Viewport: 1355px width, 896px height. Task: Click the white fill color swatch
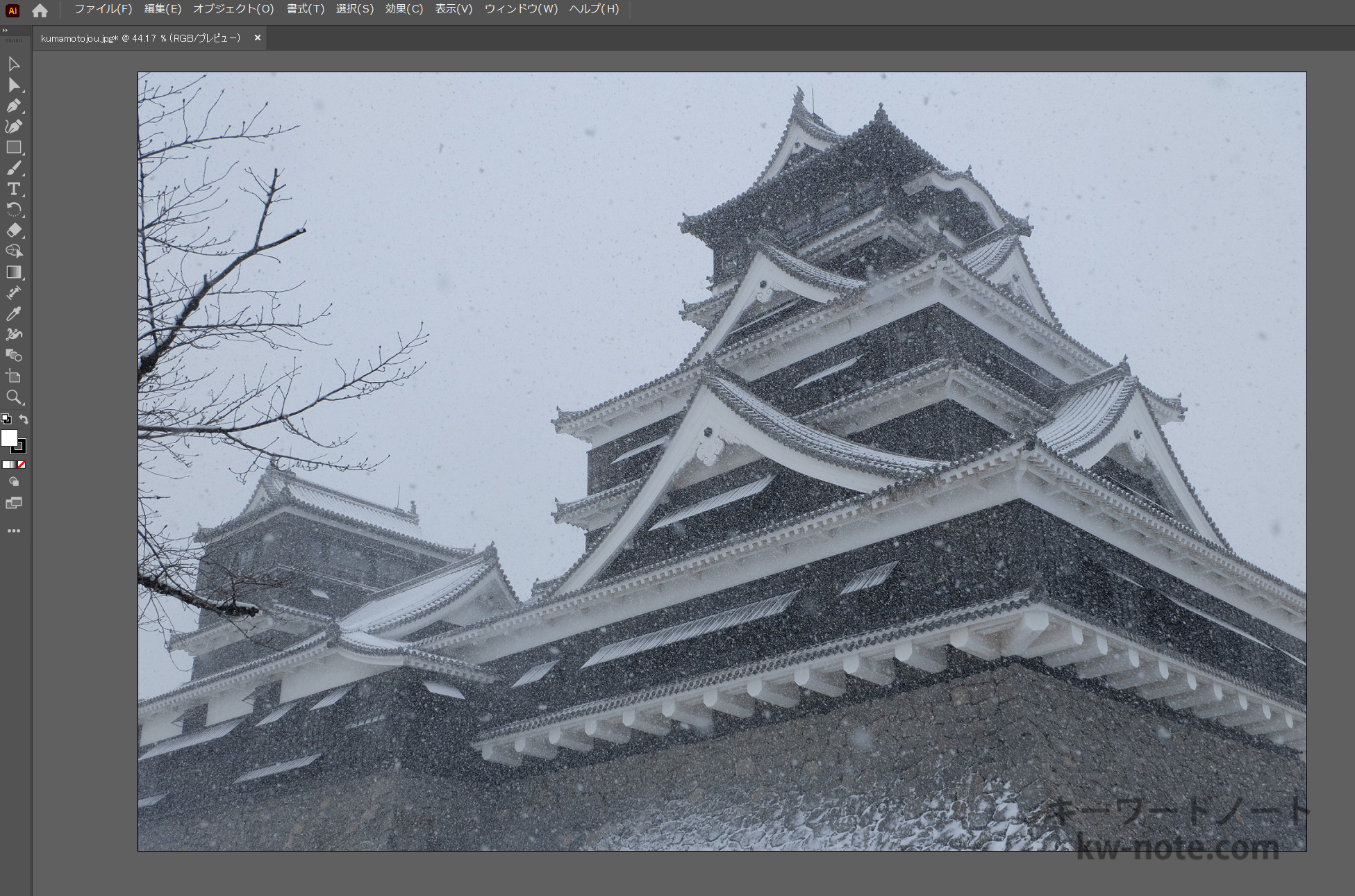click(x=8, y=438)
